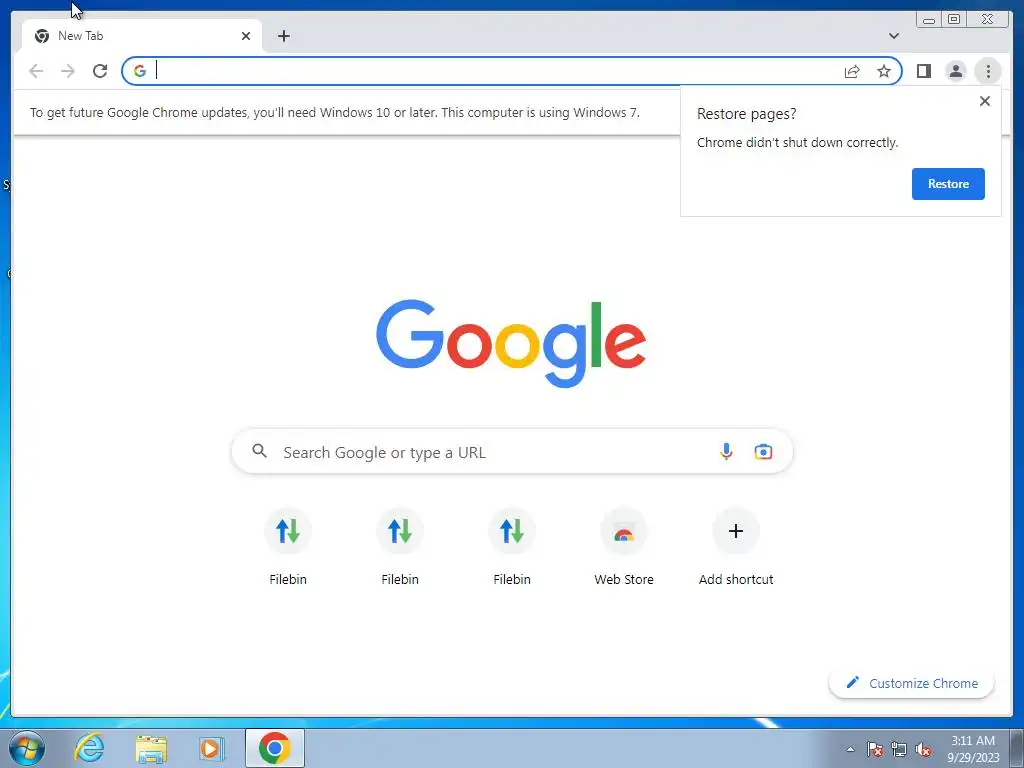The image size is (1024, 768).
Task: Open the profile avatar menu
Action: coord(955,71)
